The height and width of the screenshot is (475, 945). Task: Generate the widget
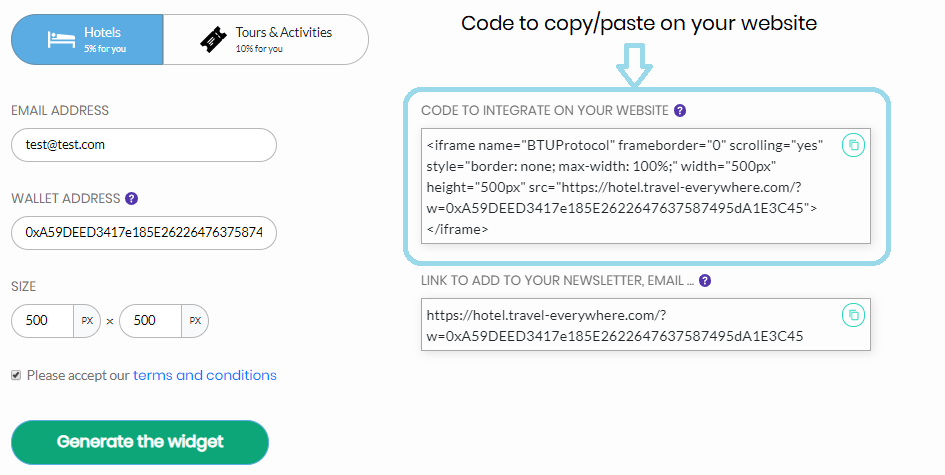(x=140, y=442)
